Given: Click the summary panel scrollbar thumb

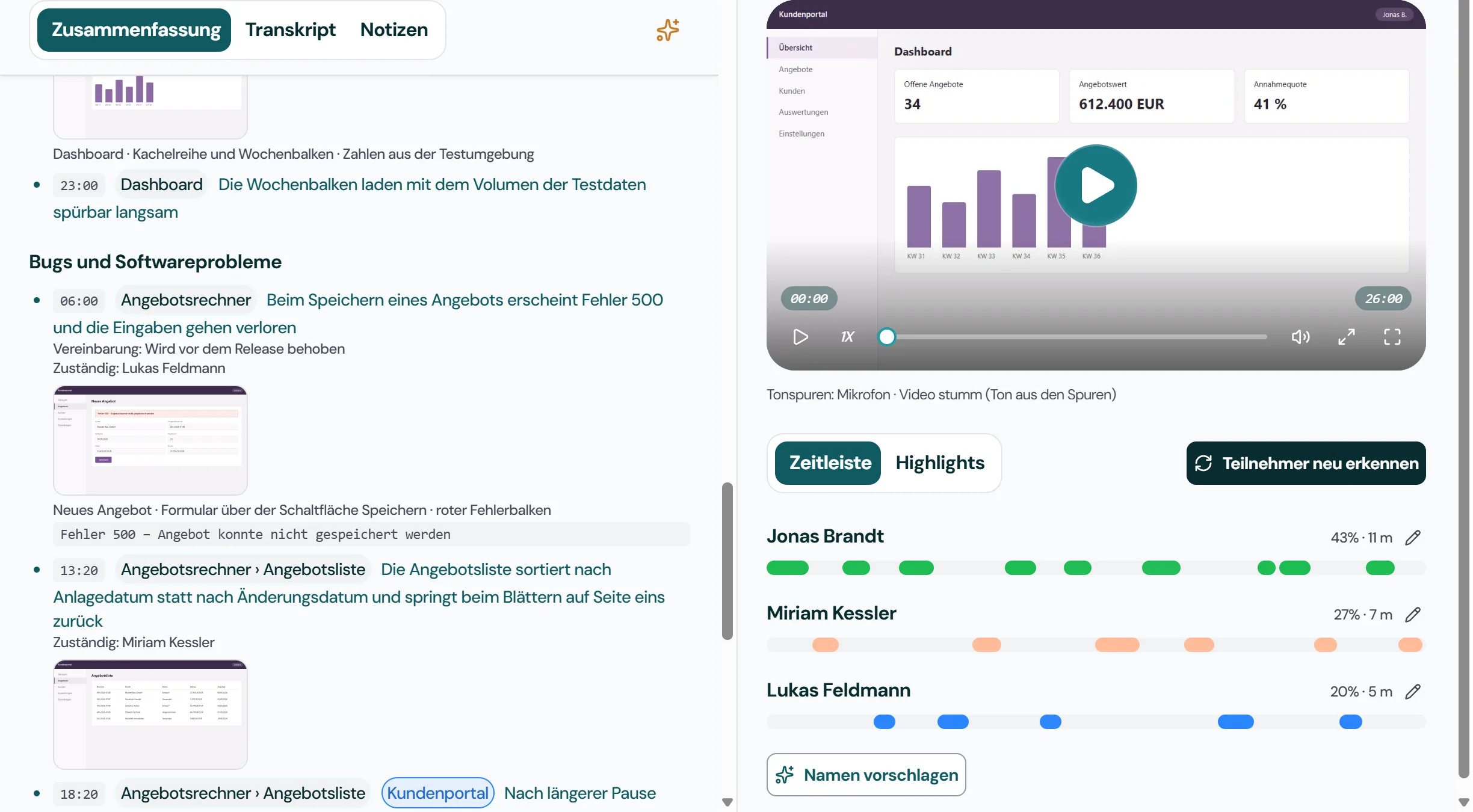Looking at the screenshot, I should [727, 561].
